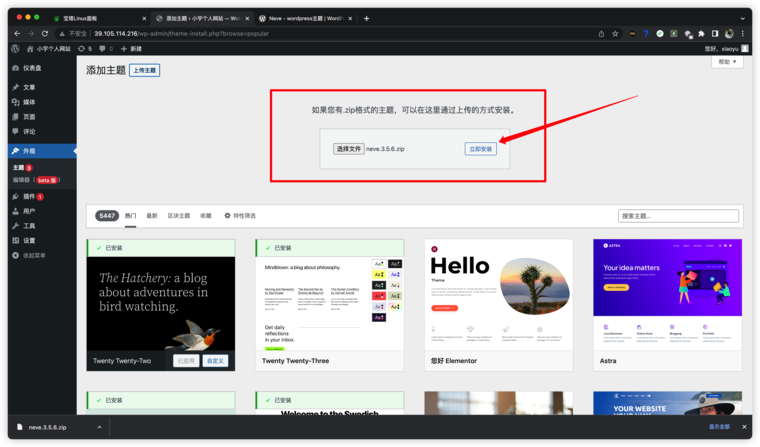Select the 区块主题 block themes tab
The width and height of the screenshot is (760, 447).
(179, 216)
